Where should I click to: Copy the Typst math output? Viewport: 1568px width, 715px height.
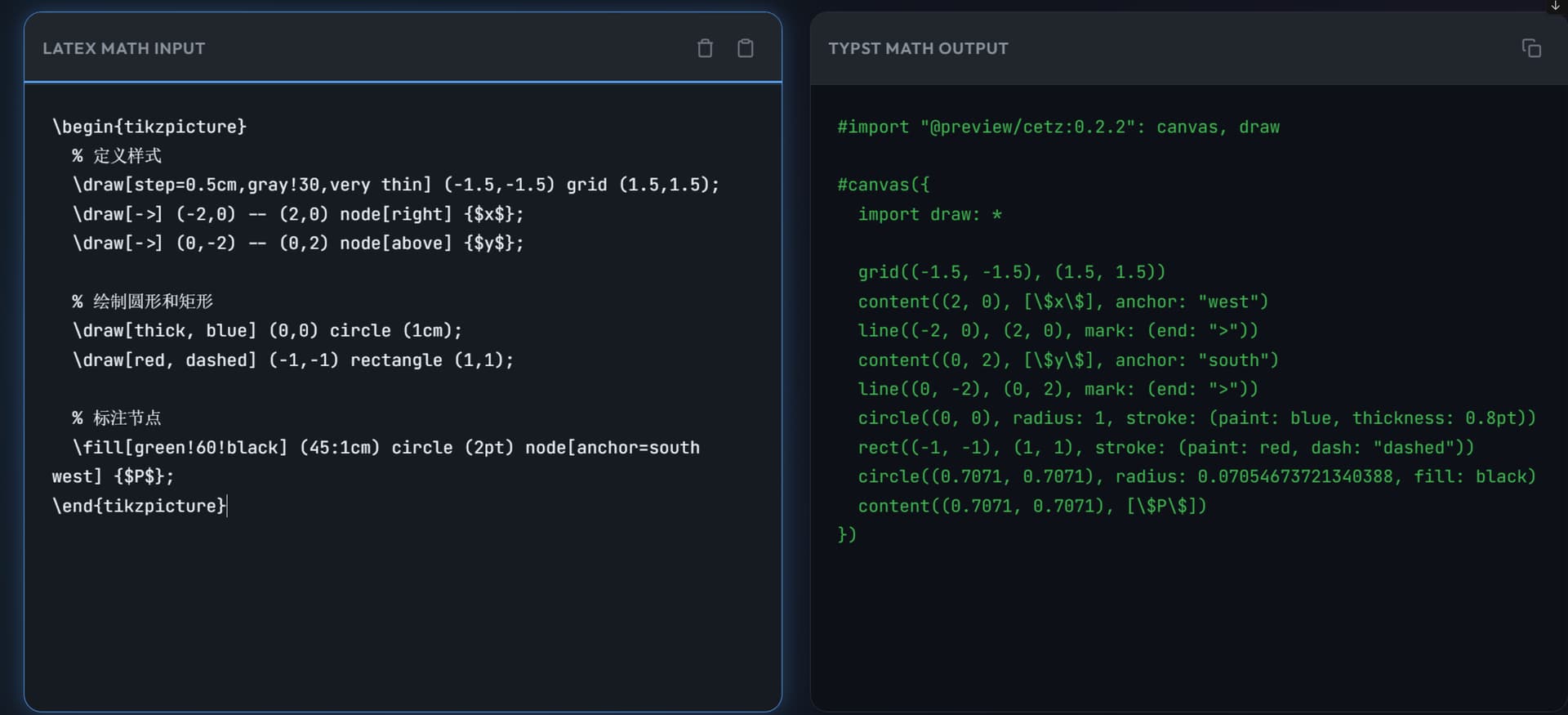[x=1531, y=49]
